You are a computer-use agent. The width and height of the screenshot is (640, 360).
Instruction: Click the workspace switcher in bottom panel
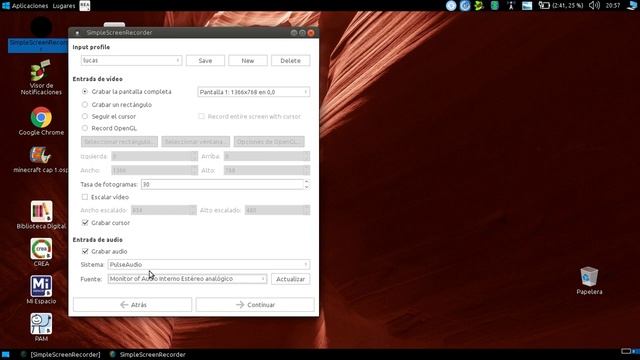[630, 351]
